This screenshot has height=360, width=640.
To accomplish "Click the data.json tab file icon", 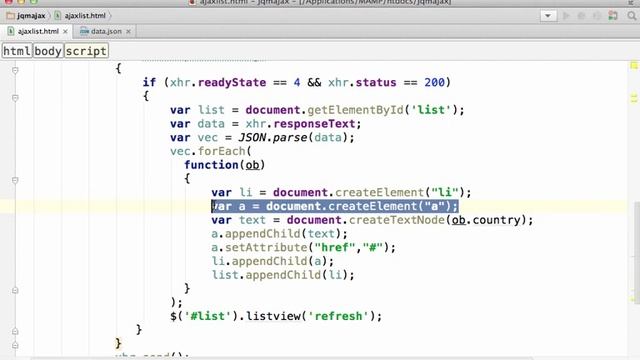I will [x=84, y=31].
